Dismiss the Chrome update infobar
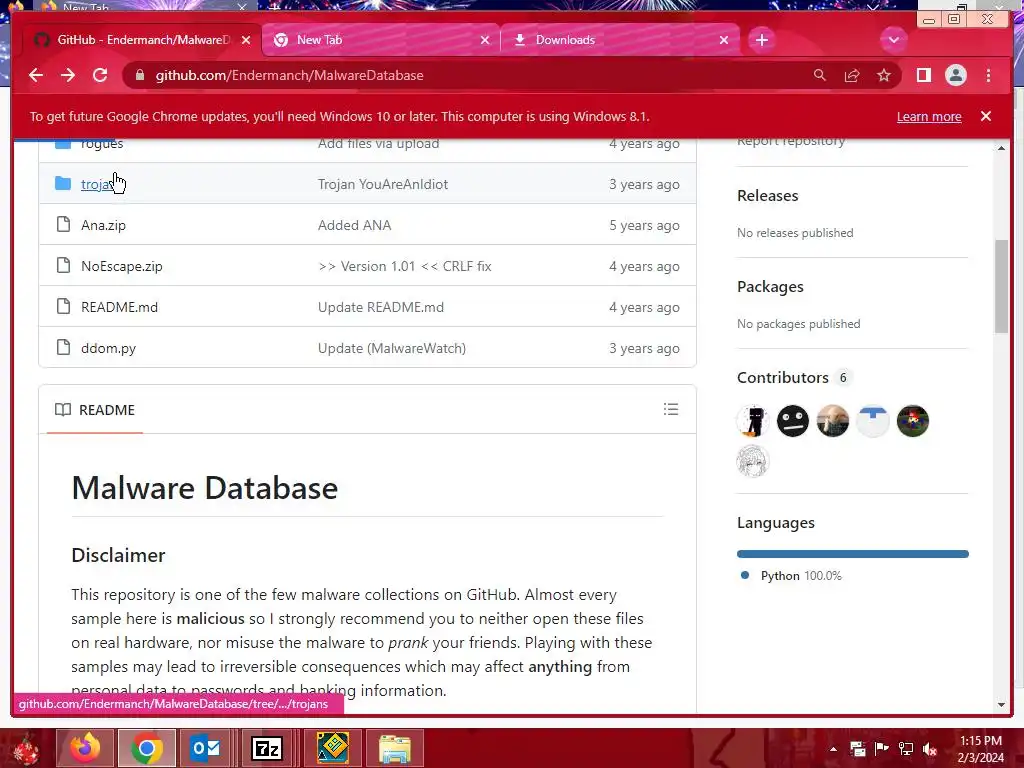This screenshot has width=1024, height=768. coord(986,116)
